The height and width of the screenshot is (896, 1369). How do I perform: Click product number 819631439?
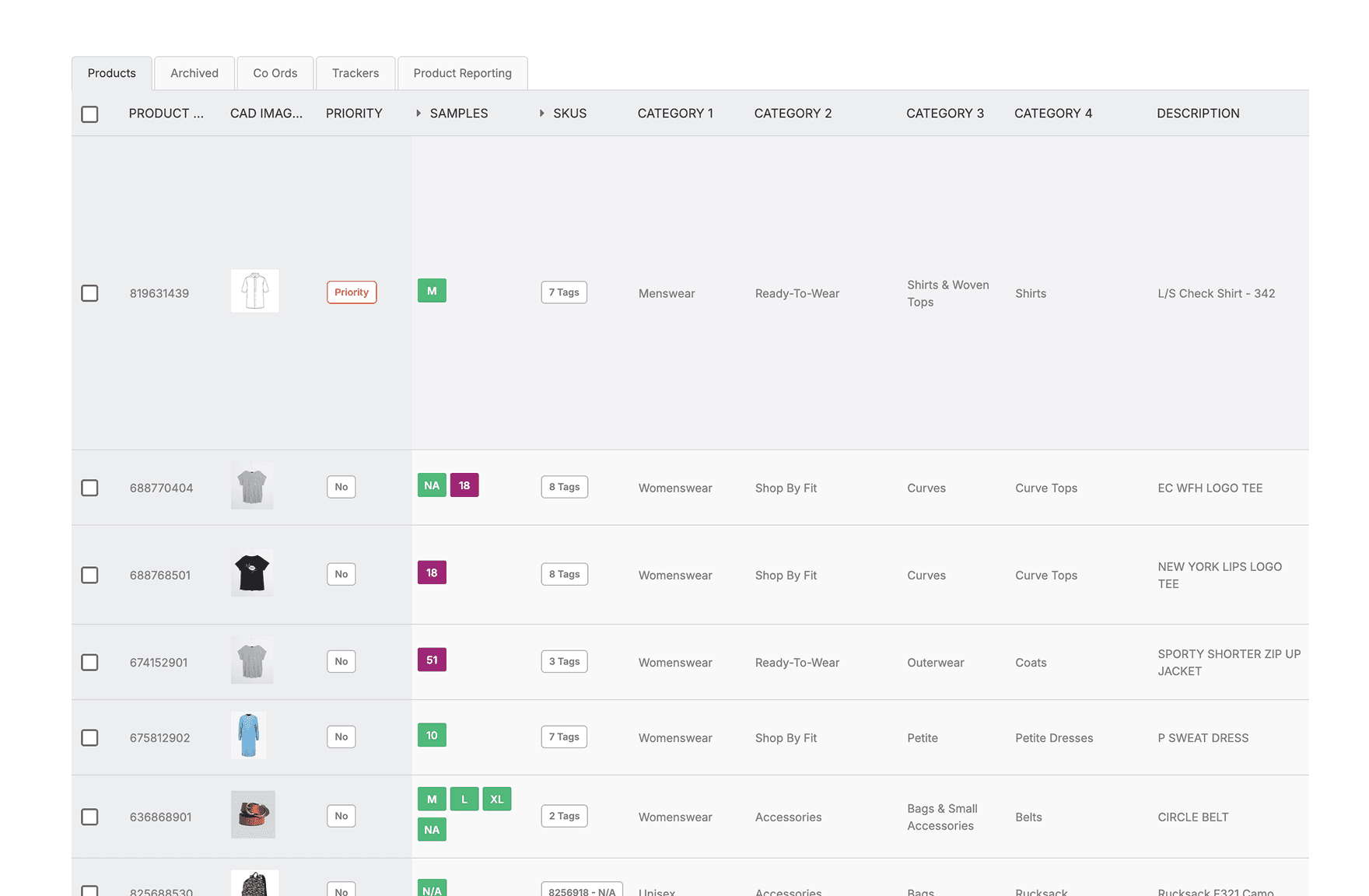159,293
